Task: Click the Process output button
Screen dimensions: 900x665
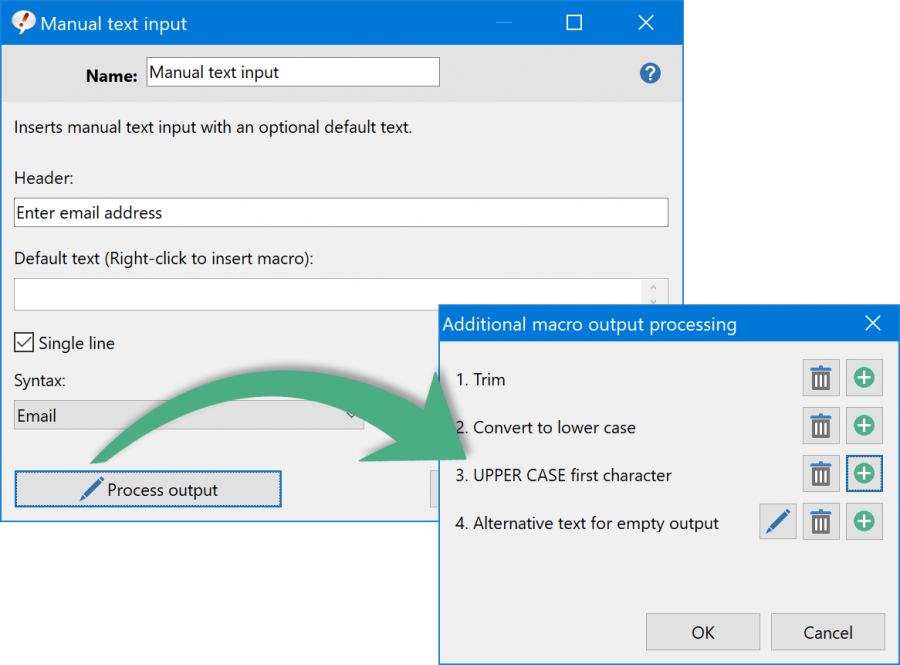Action: pyautogui.click(x=148, y=489)
